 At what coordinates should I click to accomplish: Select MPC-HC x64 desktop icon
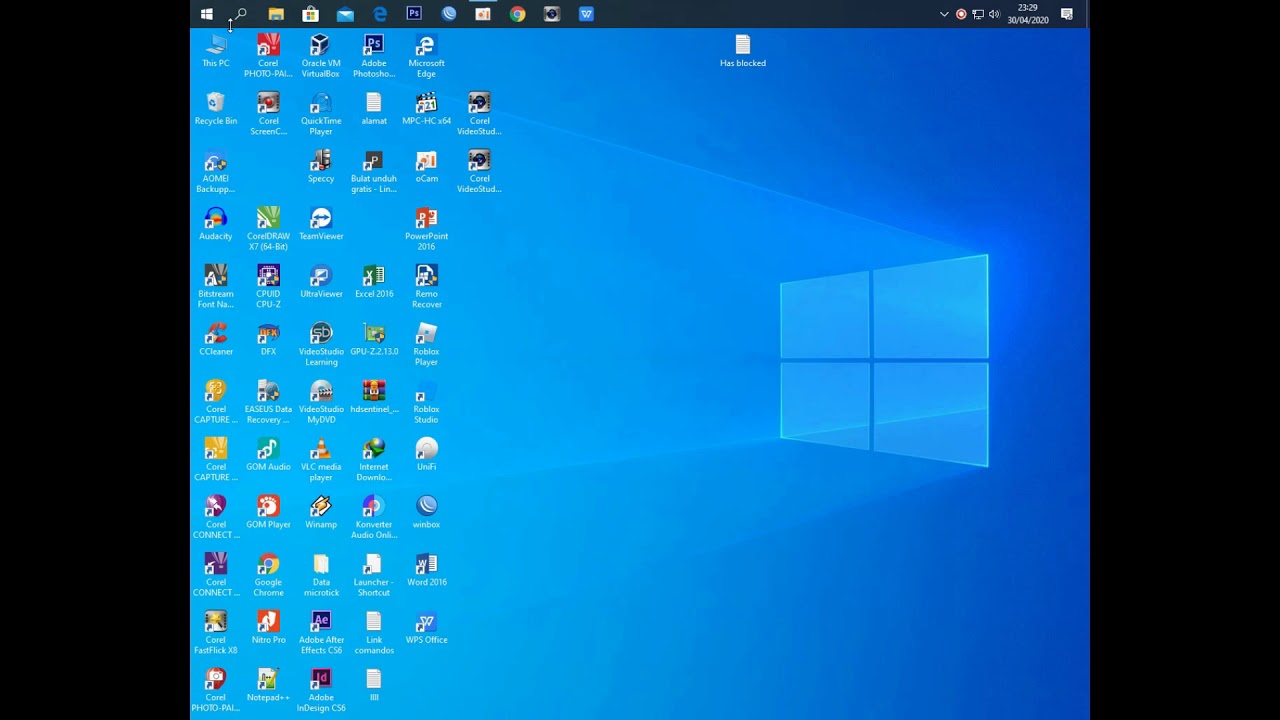tap(427, 109)
